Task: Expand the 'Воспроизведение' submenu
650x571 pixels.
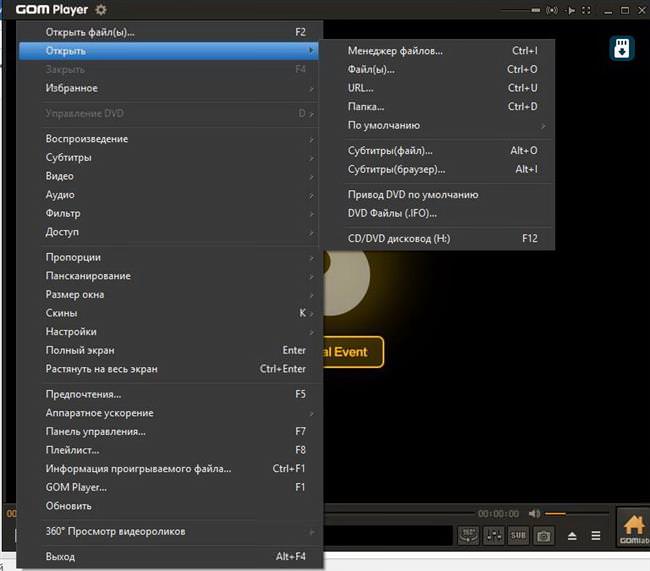Action: point(169,138)
